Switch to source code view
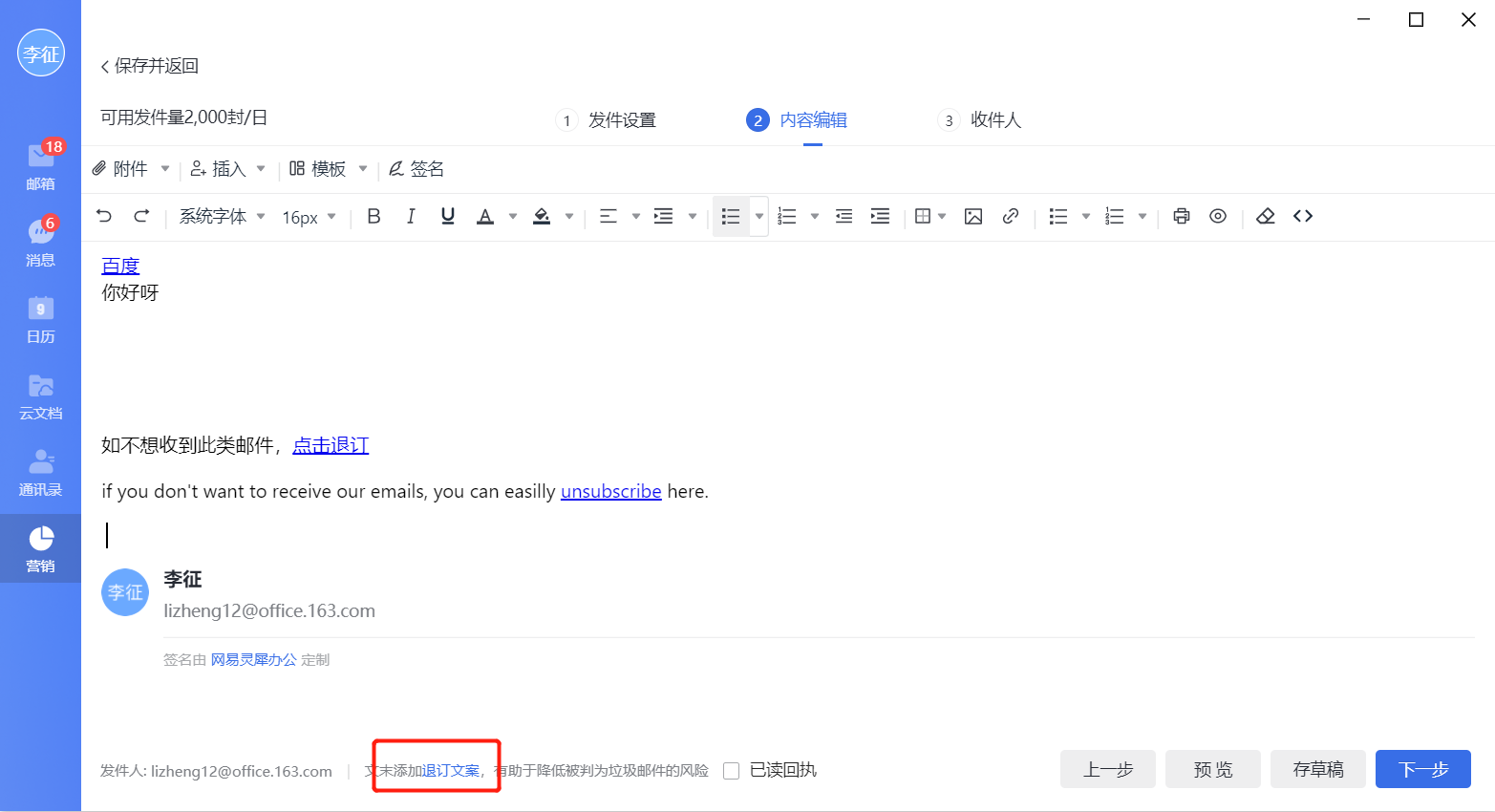The width and height of the screenshot is (1495, 812). coord(1303,216)
